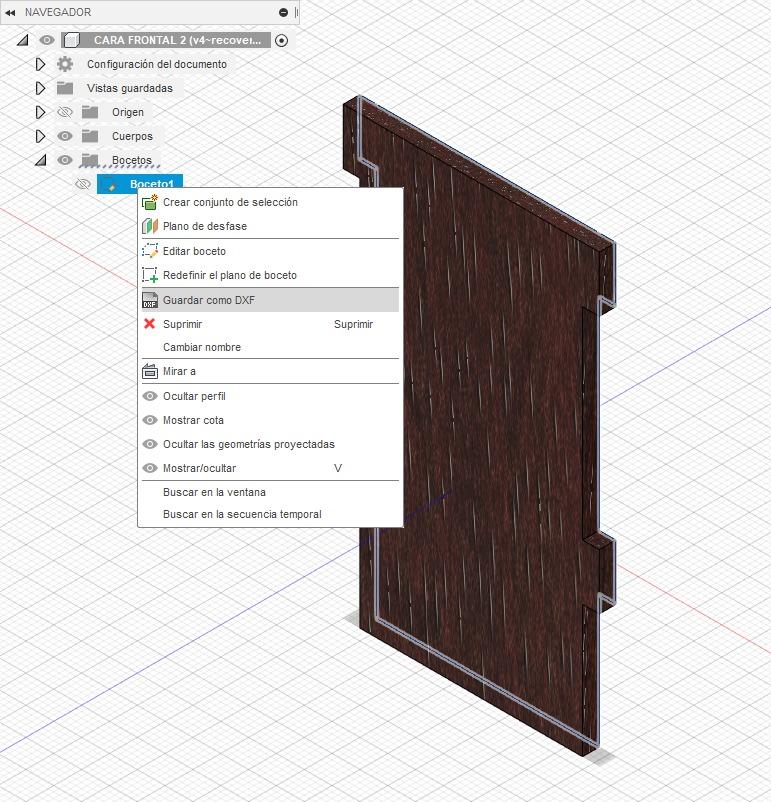Click the CARA FRONTAL 2 component cube icon
771x802 pixels.
pyautogui.click(x=72, y=40)
